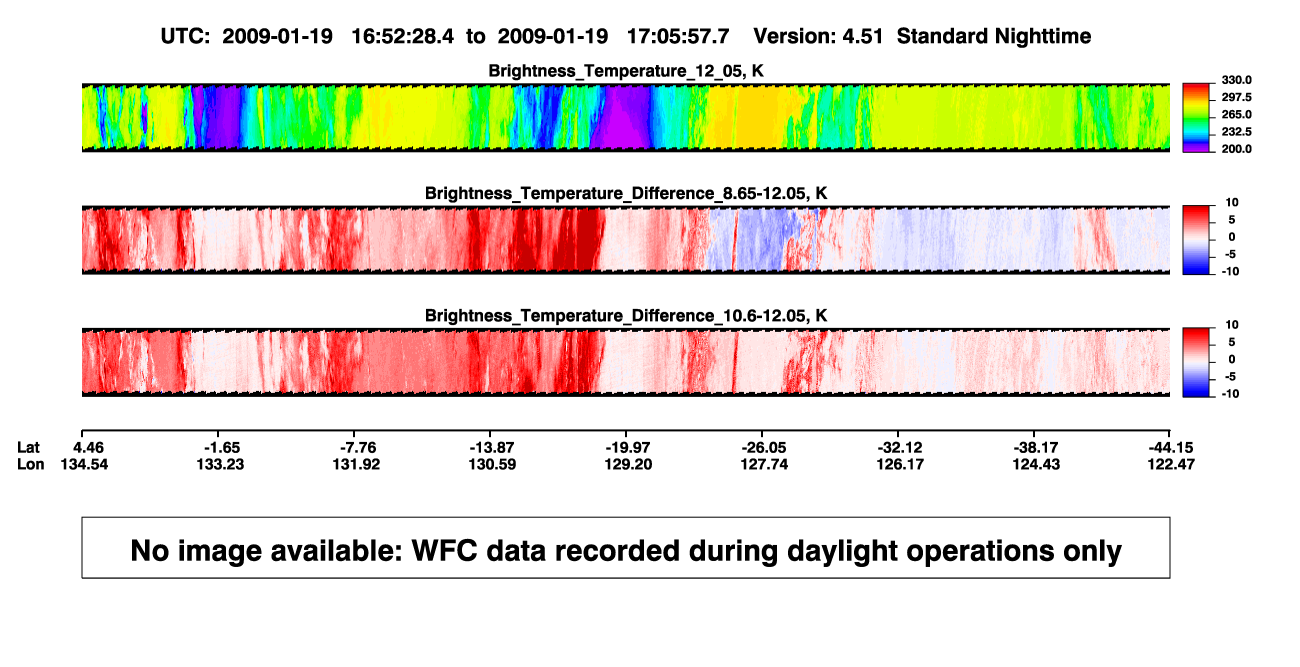The height and width of the screenshot is (667, 1300).
Task: Click the -13.87 latitude axis label
Action: click(490, 446)
